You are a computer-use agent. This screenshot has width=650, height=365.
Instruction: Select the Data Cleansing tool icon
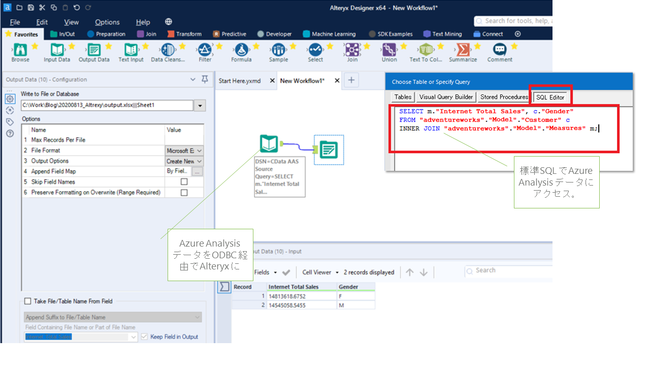click(x=167, y=50)
